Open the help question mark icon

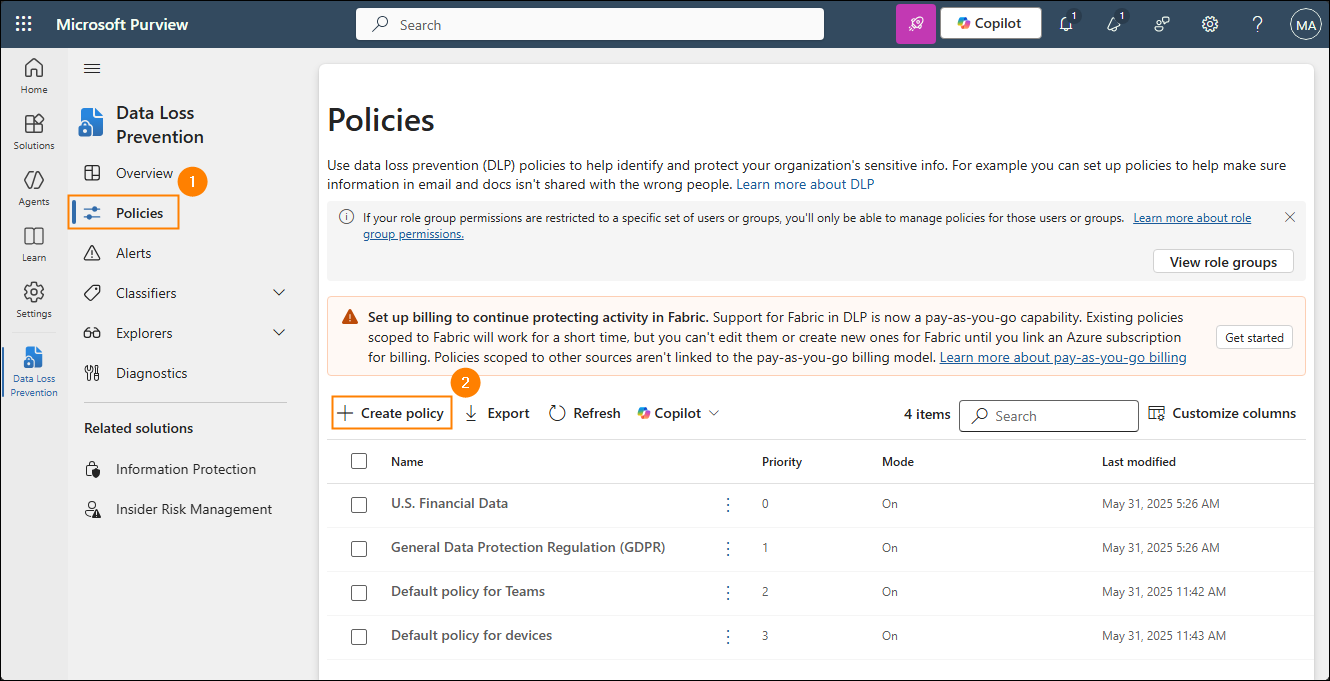[1257, 24]
